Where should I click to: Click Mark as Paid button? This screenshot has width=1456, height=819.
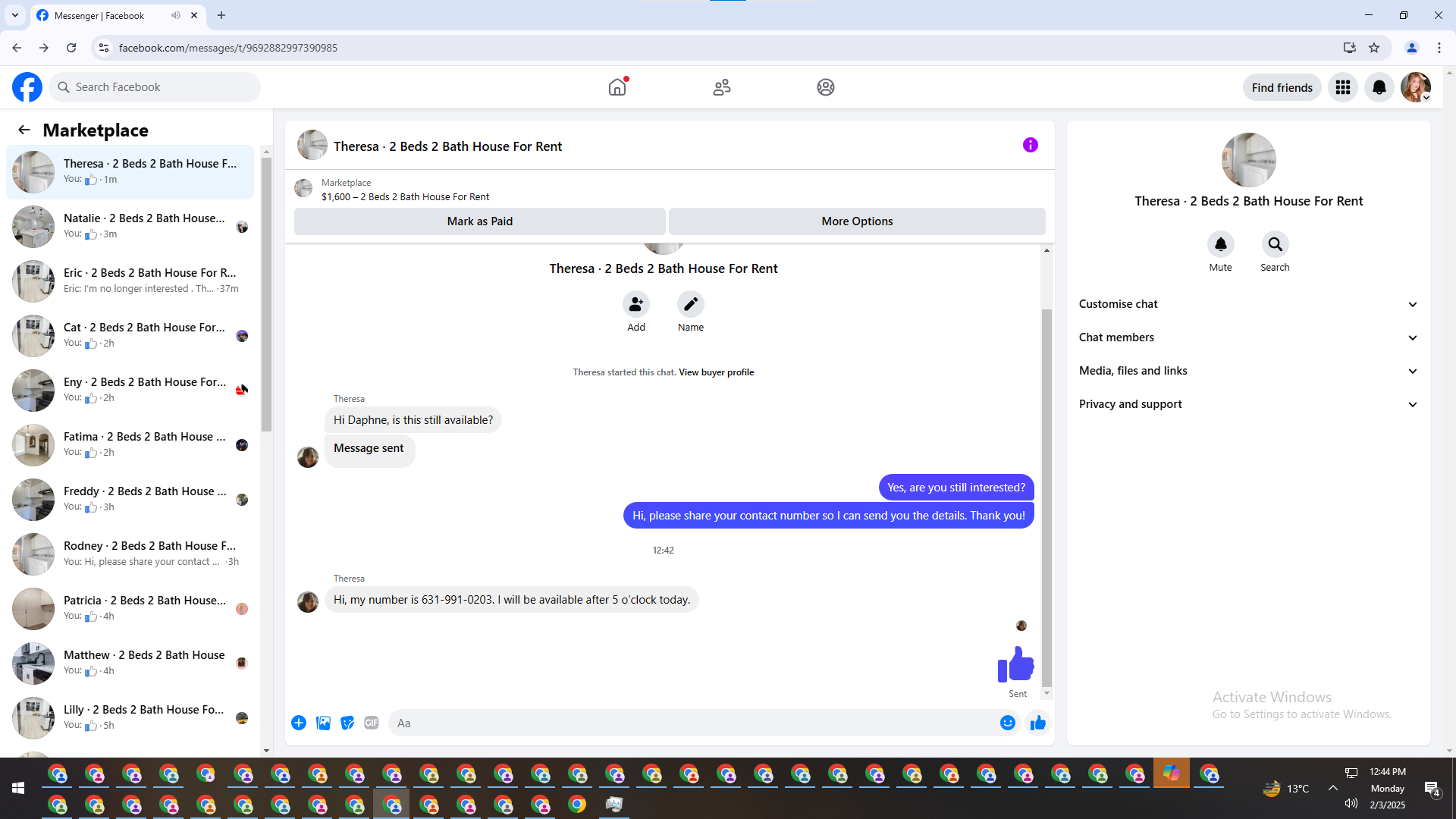click(479, 221)
